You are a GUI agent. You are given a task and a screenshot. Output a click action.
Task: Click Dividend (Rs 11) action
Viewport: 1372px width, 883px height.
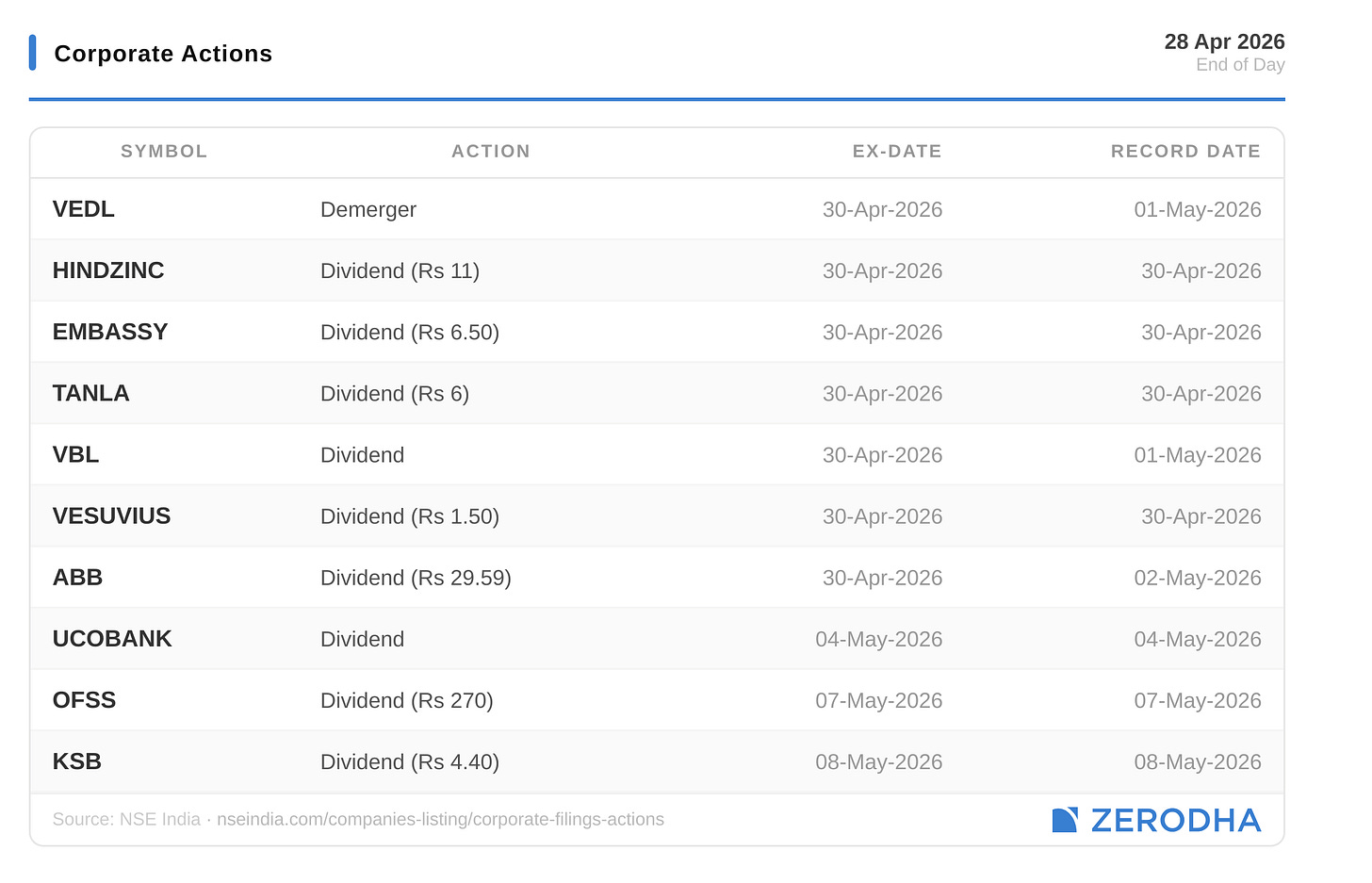point(400,270)
